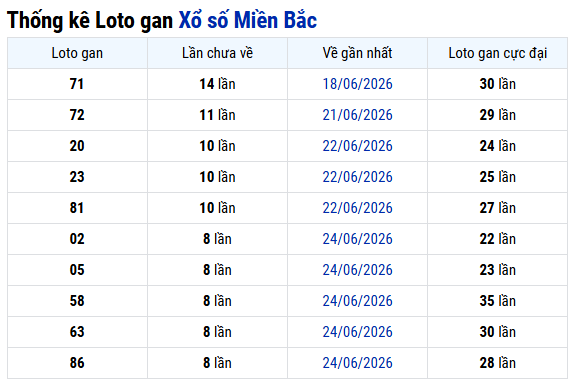Click the 14 lần cell
Screen dimensions: 571x383
(217, 84)
